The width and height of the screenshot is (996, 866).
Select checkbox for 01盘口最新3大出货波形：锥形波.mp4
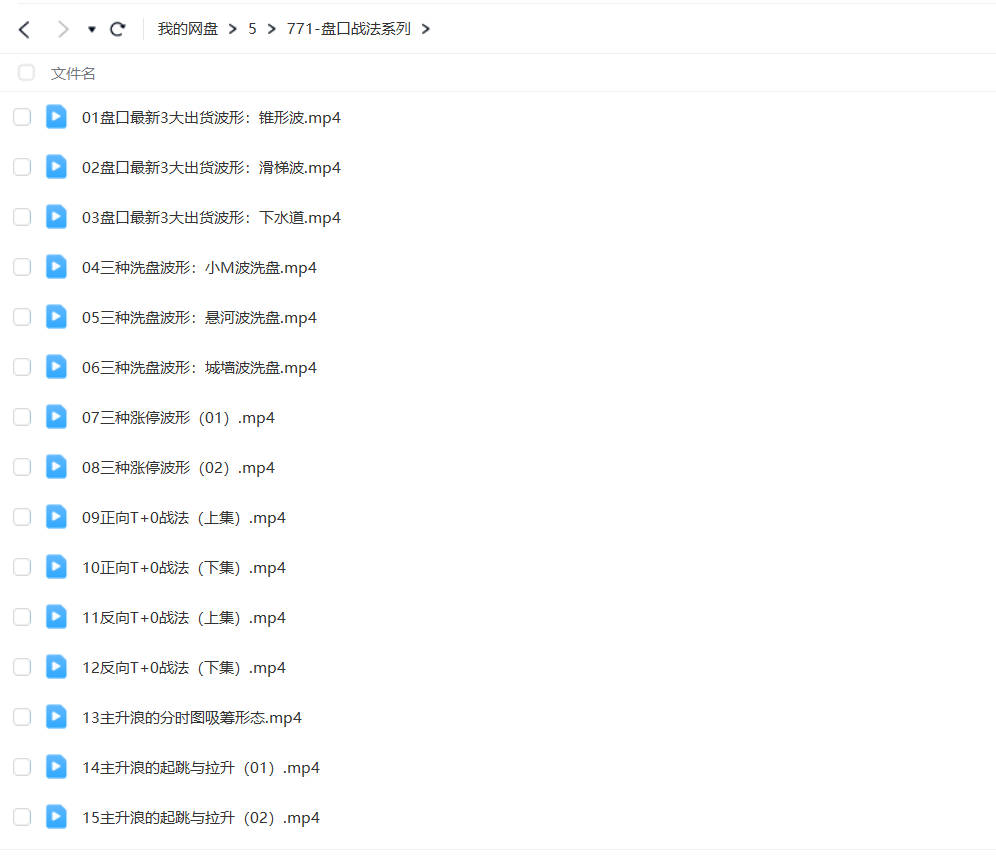click(x=22, y=117)
